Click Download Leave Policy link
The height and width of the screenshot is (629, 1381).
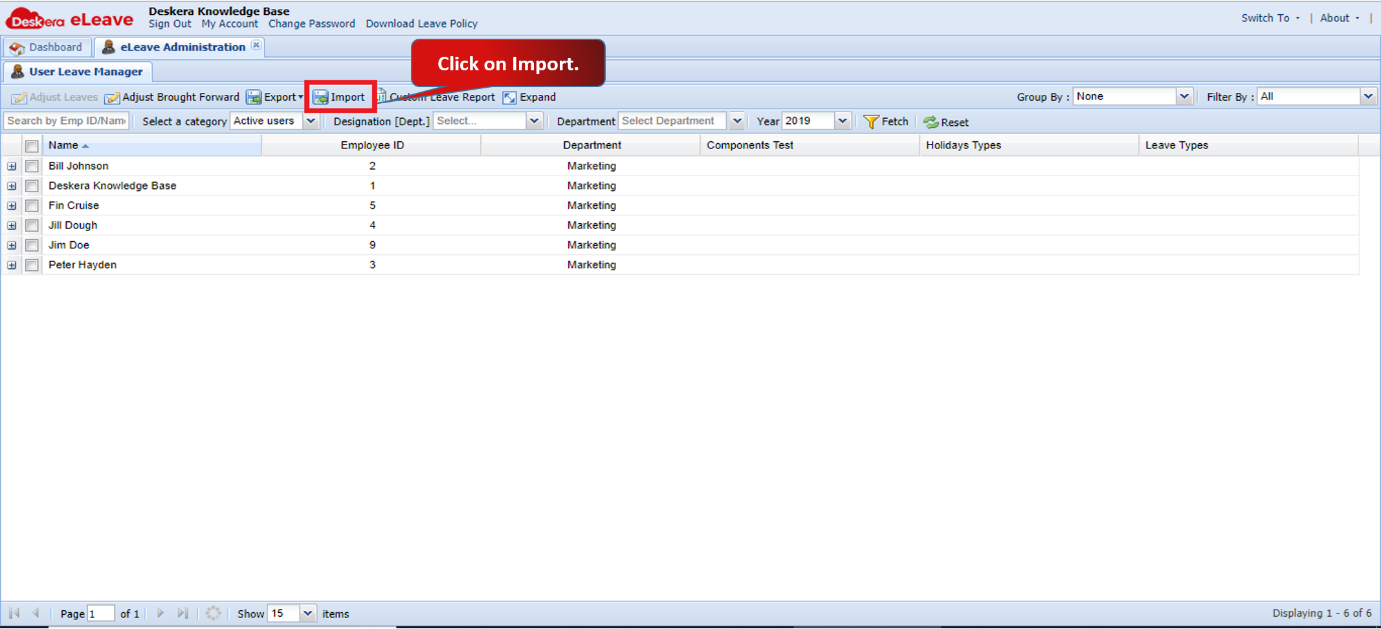pyautogui.click(x=422, y=24)
